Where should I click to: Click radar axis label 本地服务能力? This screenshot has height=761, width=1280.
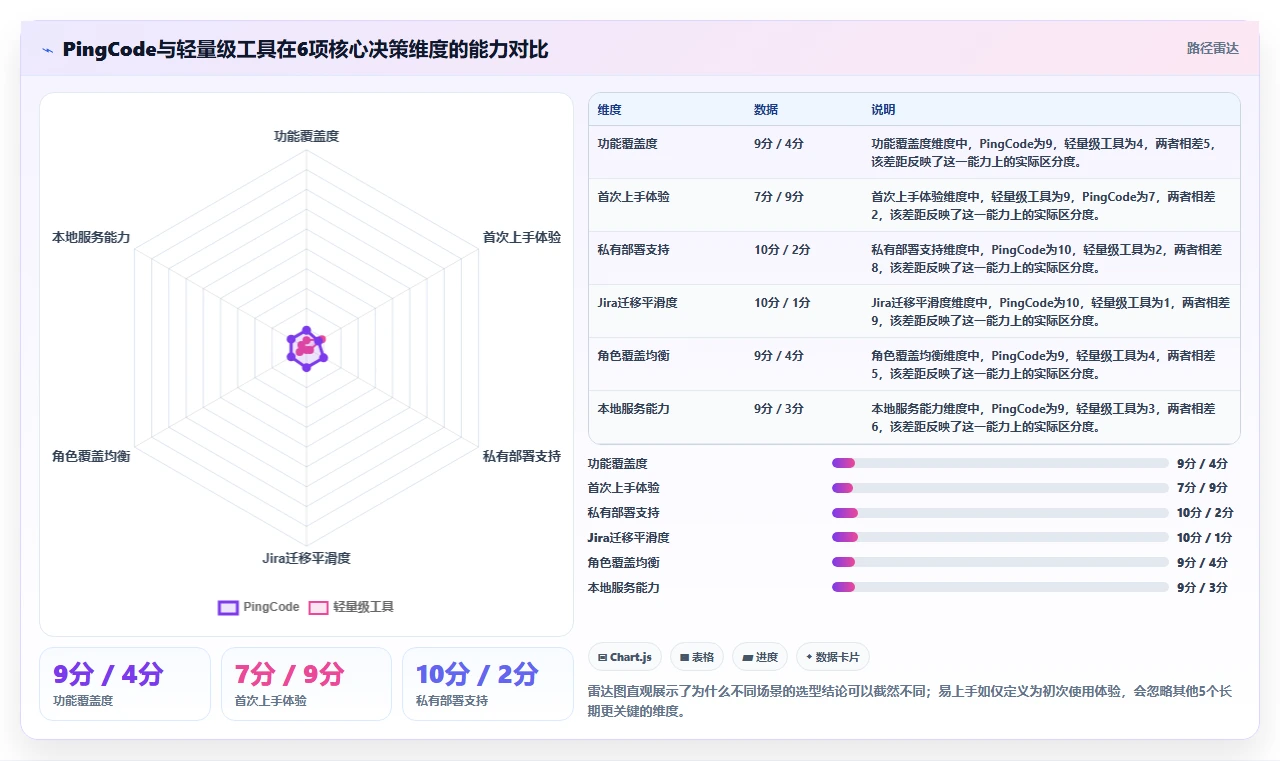tap(91, 238)
